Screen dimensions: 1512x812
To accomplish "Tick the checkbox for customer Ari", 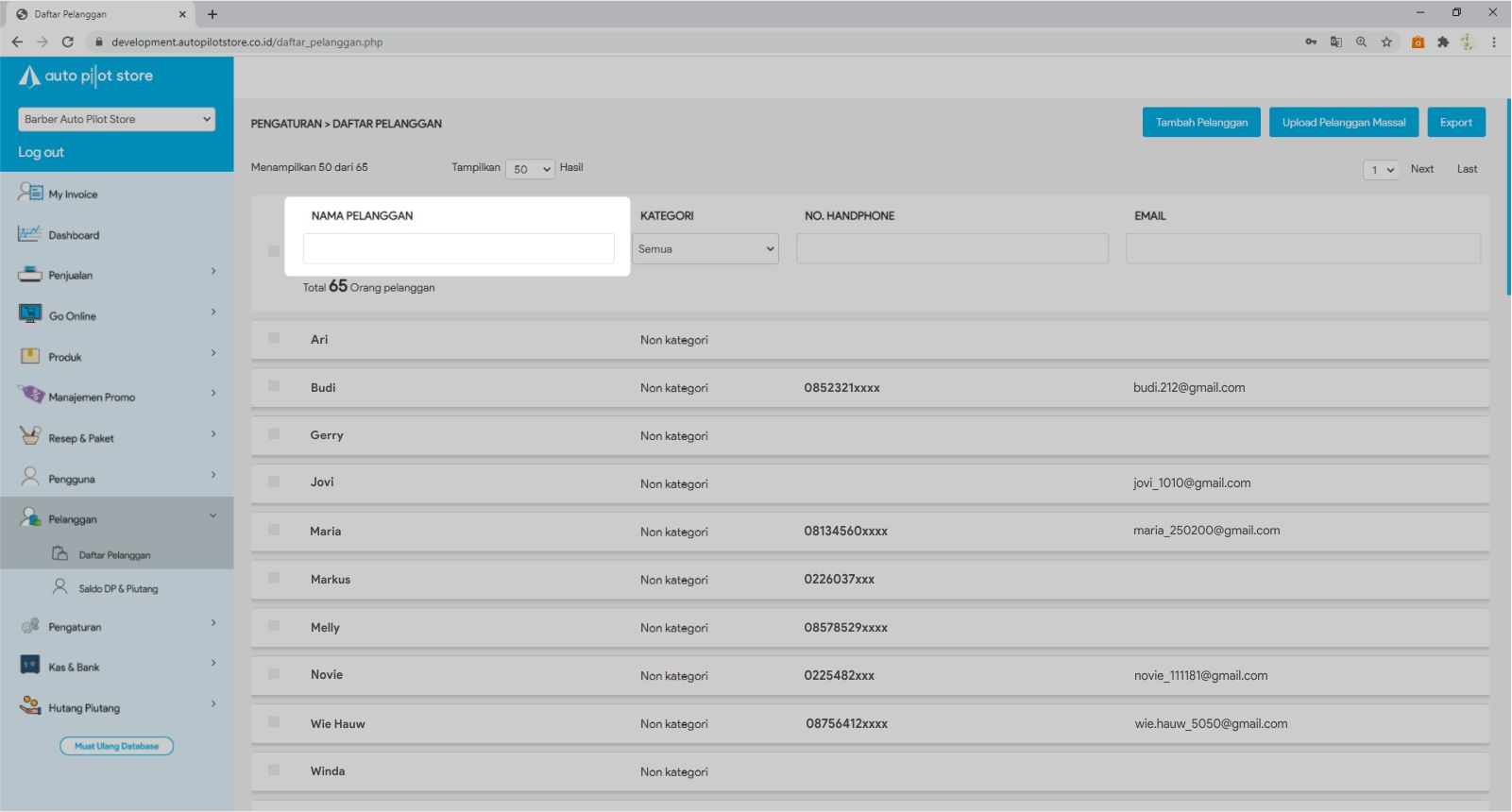I will (274, 338).
